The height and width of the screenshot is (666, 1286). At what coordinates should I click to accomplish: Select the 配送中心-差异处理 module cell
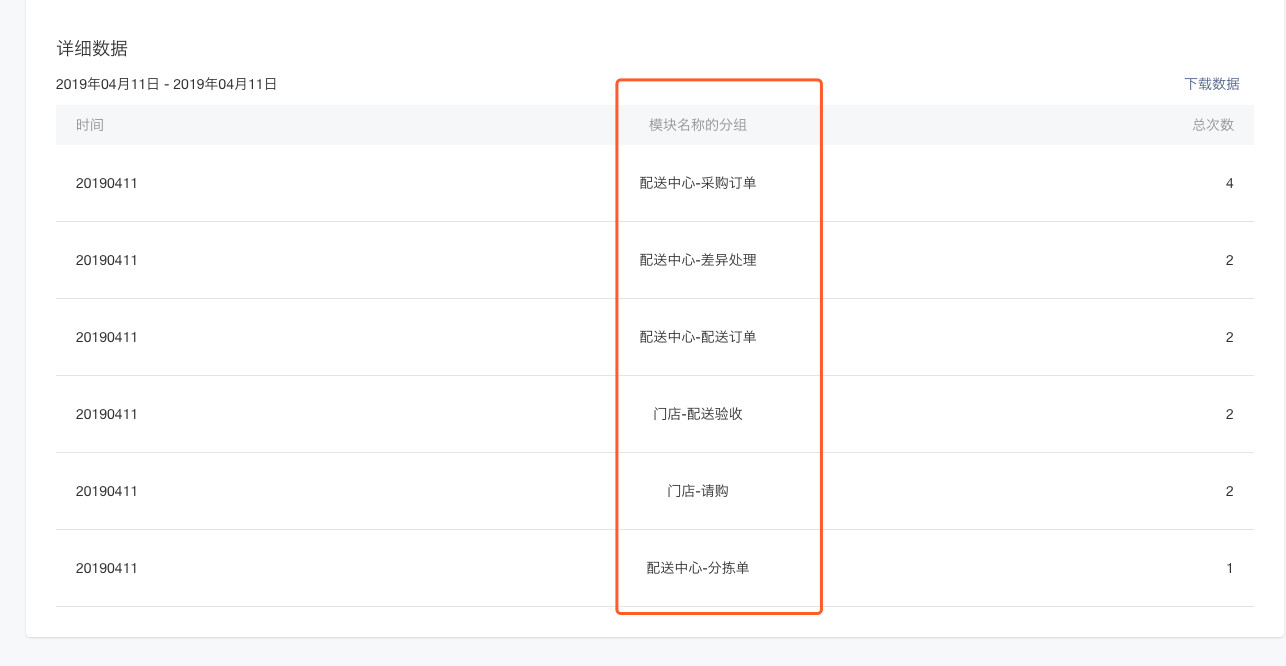tap(698, 260)
